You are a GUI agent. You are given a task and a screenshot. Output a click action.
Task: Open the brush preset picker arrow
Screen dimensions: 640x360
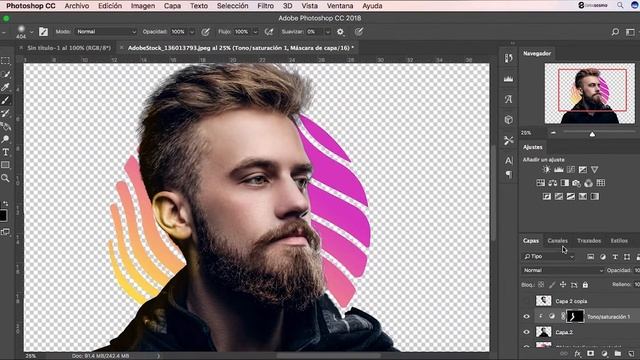pyautogui.click(x=31, y=32)
